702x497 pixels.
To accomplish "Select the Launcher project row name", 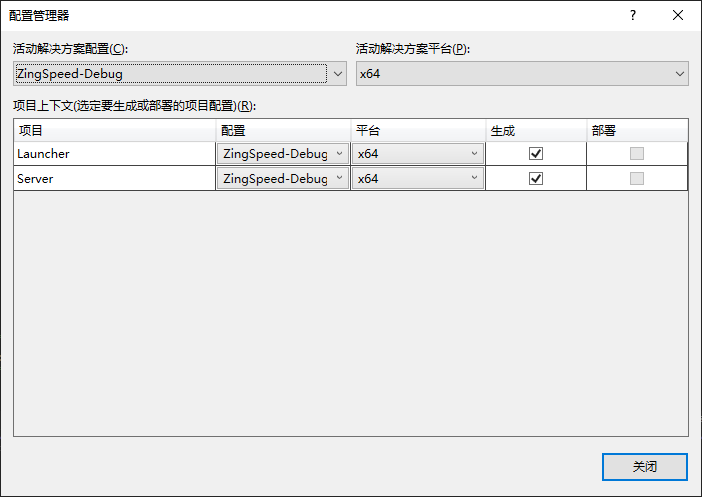I will coord(43,154).
